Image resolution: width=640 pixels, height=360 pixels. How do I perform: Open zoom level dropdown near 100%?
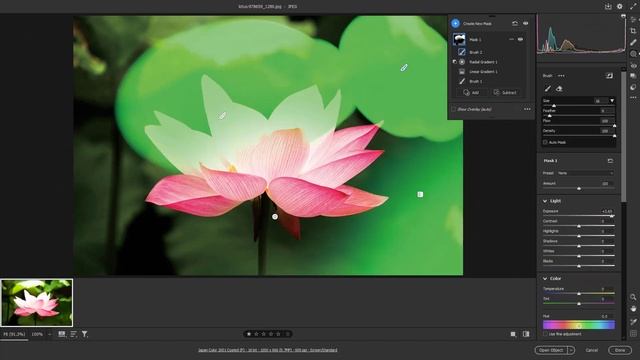pos(50,334)
